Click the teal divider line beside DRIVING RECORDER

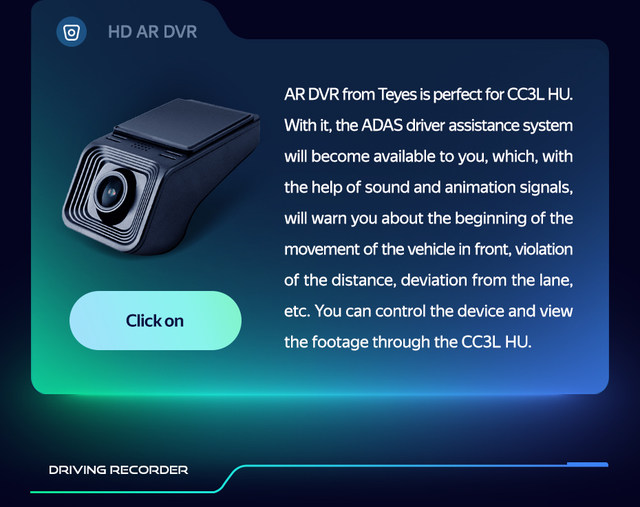319,478
